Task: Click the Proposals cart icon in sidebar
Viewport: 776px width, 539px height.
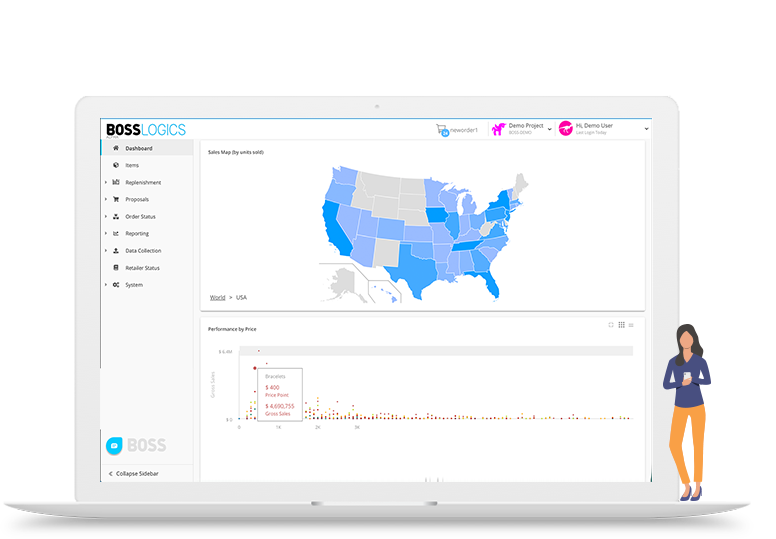Action: coord(116,199)
